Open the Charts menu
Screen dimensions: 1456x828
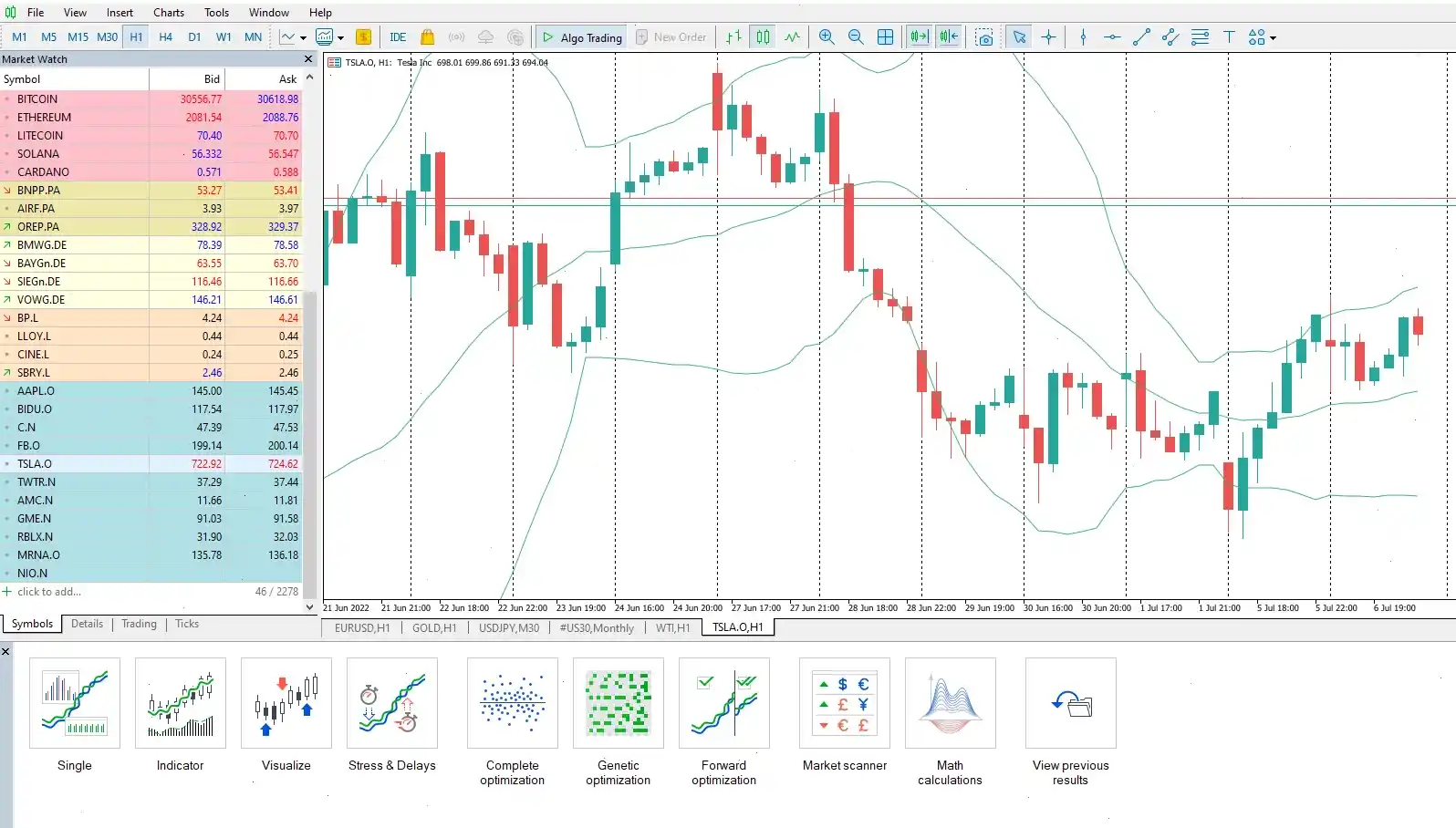[x=169, y=13]
